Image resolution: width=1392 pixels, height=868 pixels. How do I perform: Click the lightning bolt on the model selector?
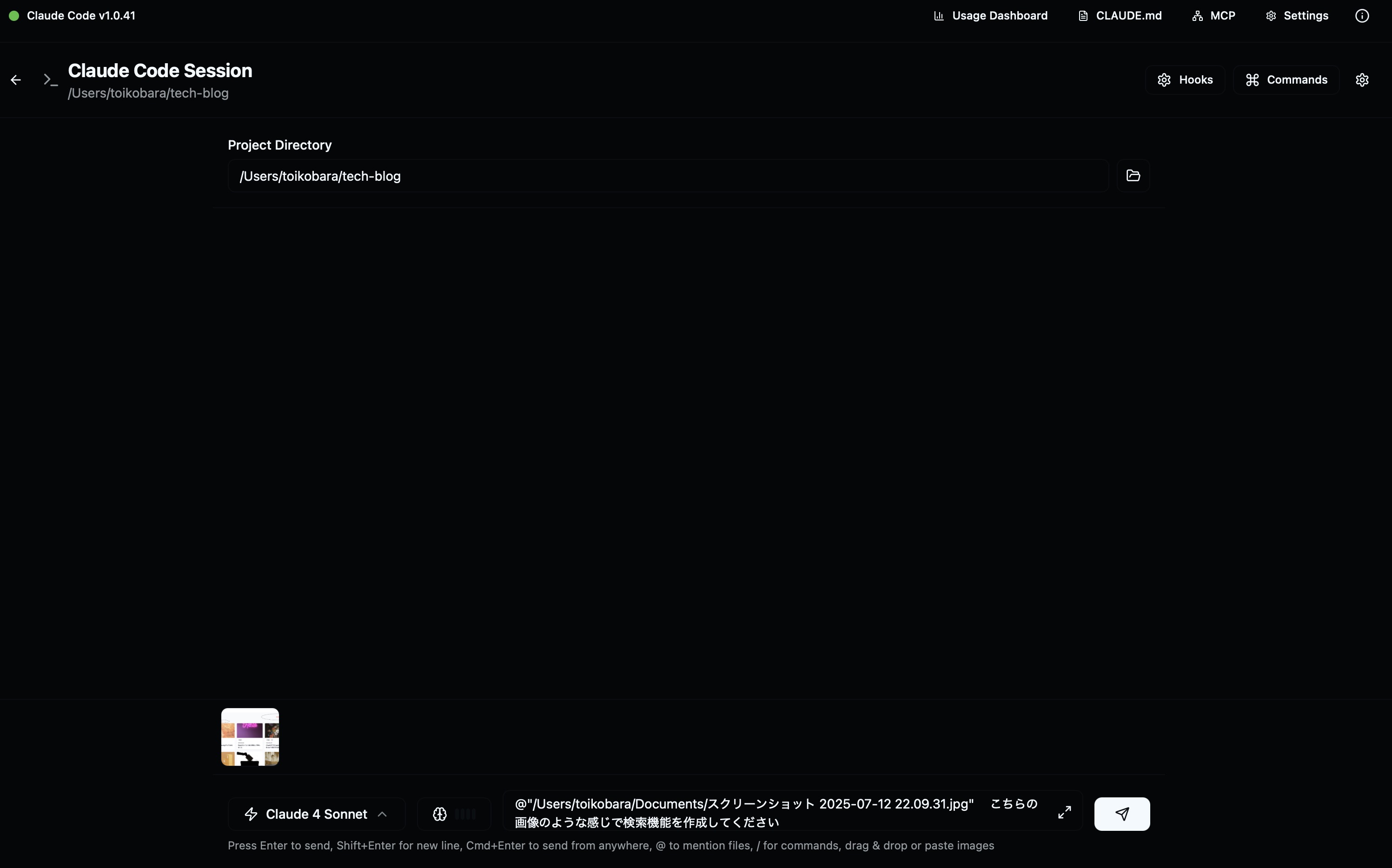[252, 814]
